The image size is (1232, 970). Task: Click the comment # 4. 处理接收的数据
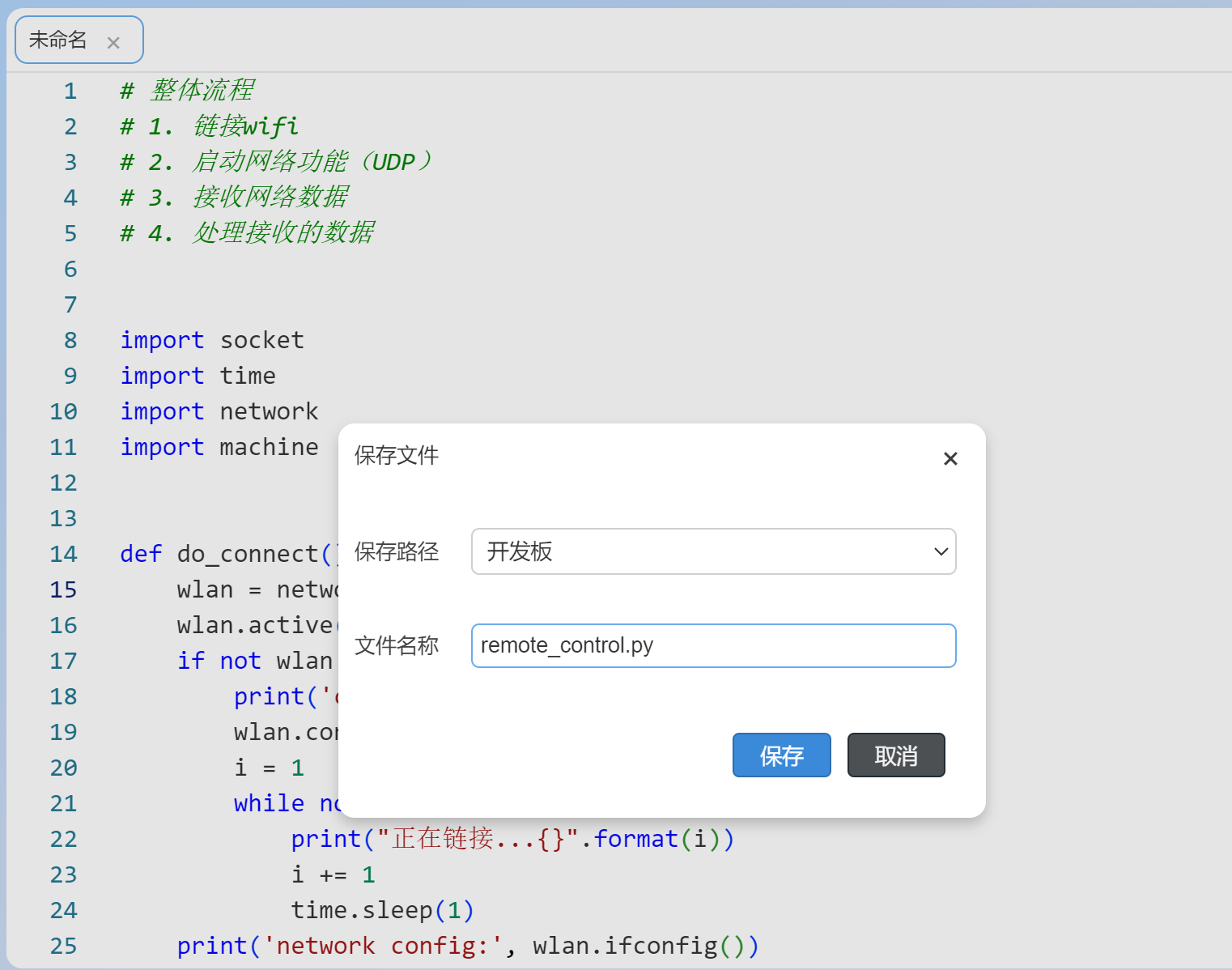(247, 232)
